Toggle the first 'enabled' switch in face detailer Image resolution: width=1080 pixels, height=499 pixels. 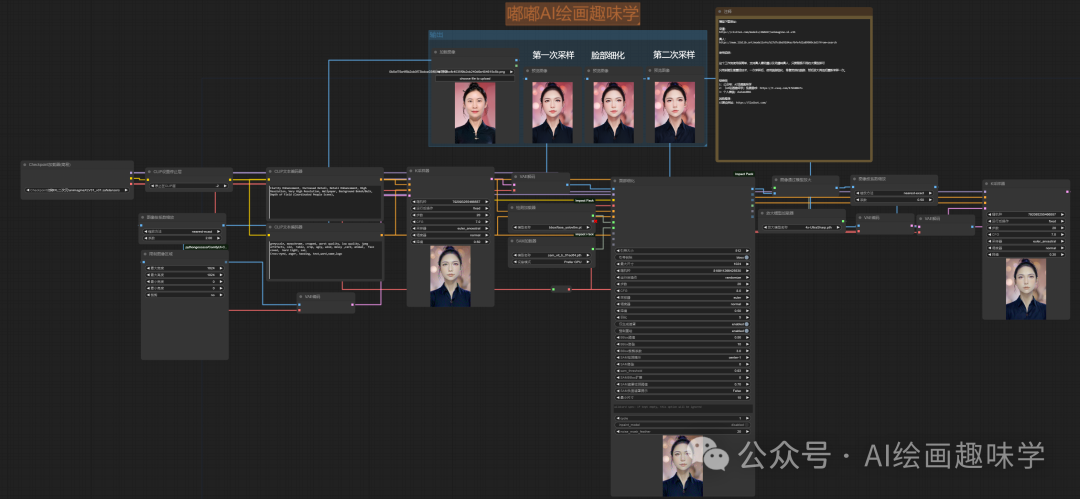(681, 323)
